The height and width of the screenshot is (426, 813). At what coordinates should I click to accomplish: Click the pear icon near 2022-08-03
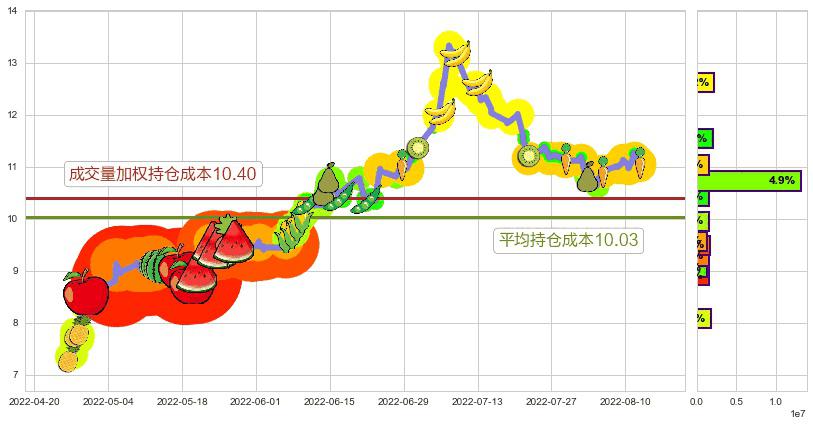click(x=587, y=178)
